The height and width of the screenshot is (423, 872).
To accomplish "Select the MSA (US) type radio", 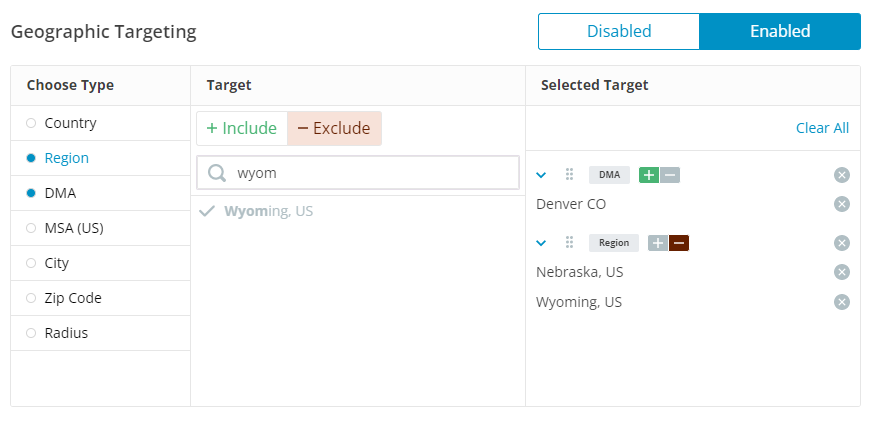I will pos(31,228).
